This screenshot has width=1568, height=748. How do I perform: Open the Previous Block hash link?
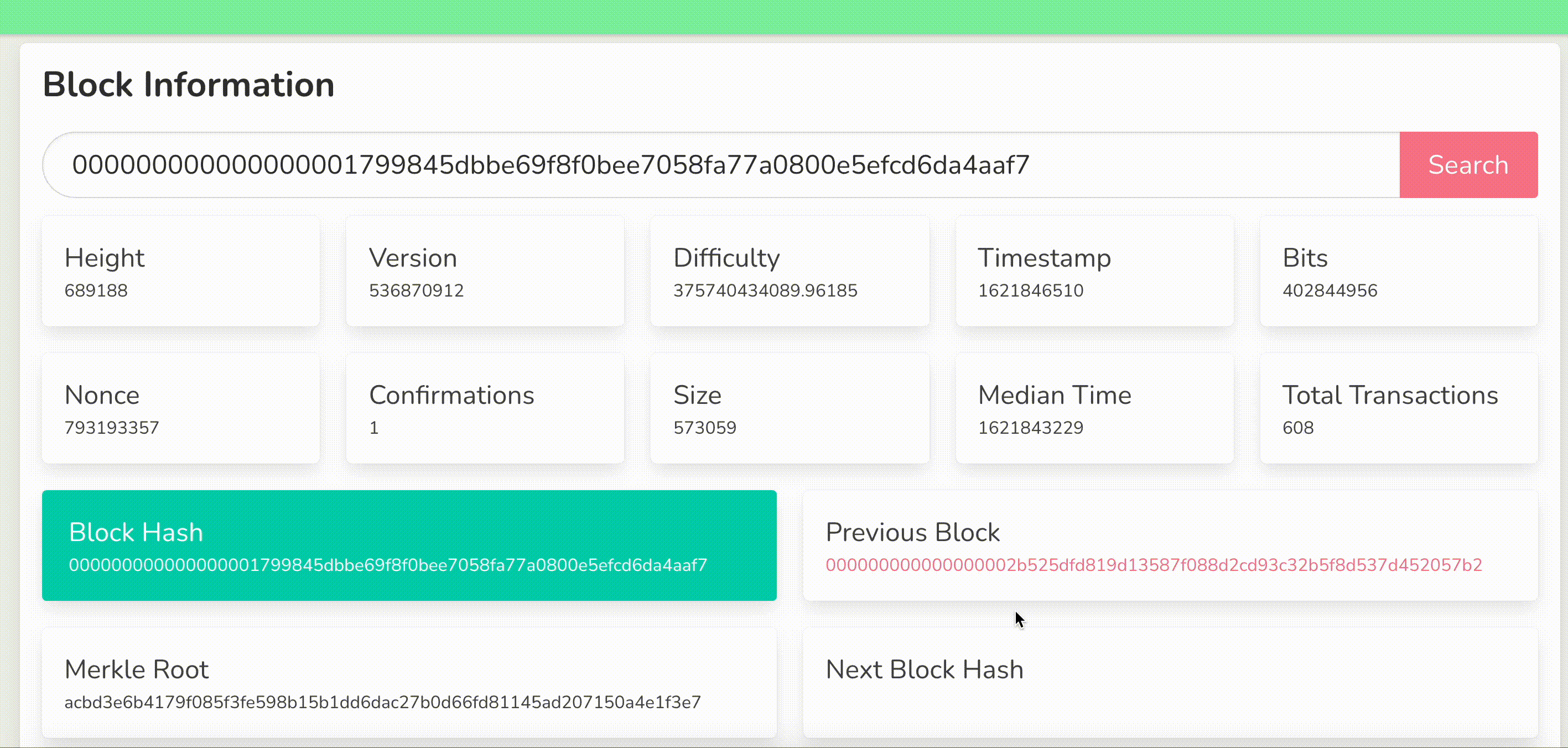pos(1153,565)
